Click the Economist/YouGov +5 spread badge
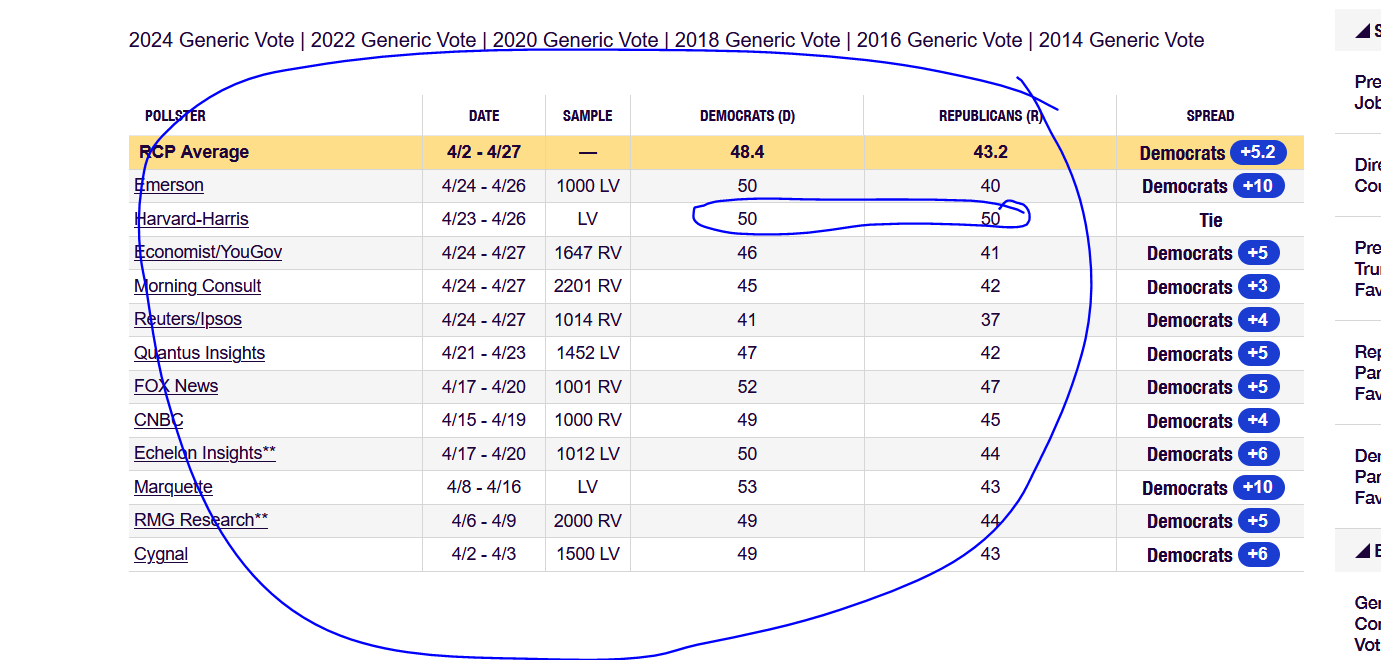The image size is (1381, 660). click(x=1258, y=253)
